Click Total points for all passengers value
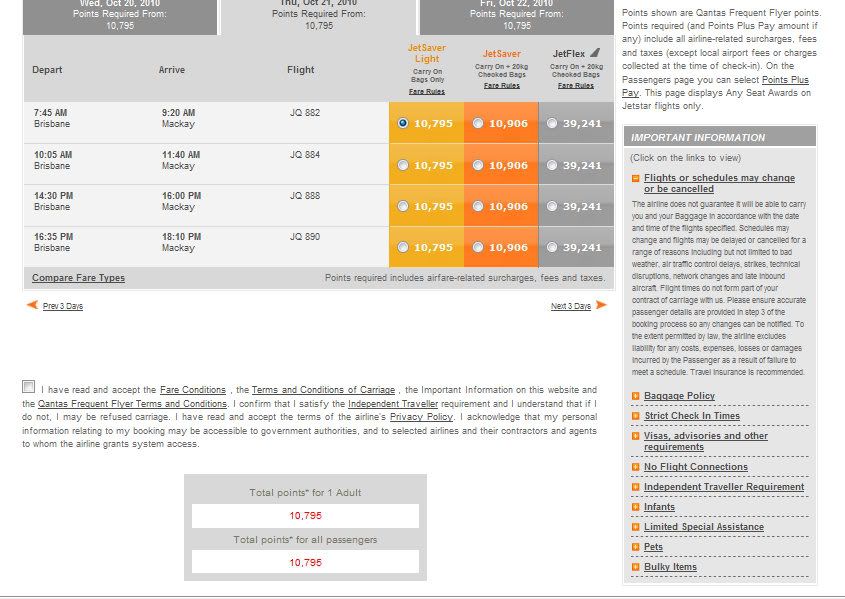The width and height of the screenshot is (845, 599). tap(305, 562)
